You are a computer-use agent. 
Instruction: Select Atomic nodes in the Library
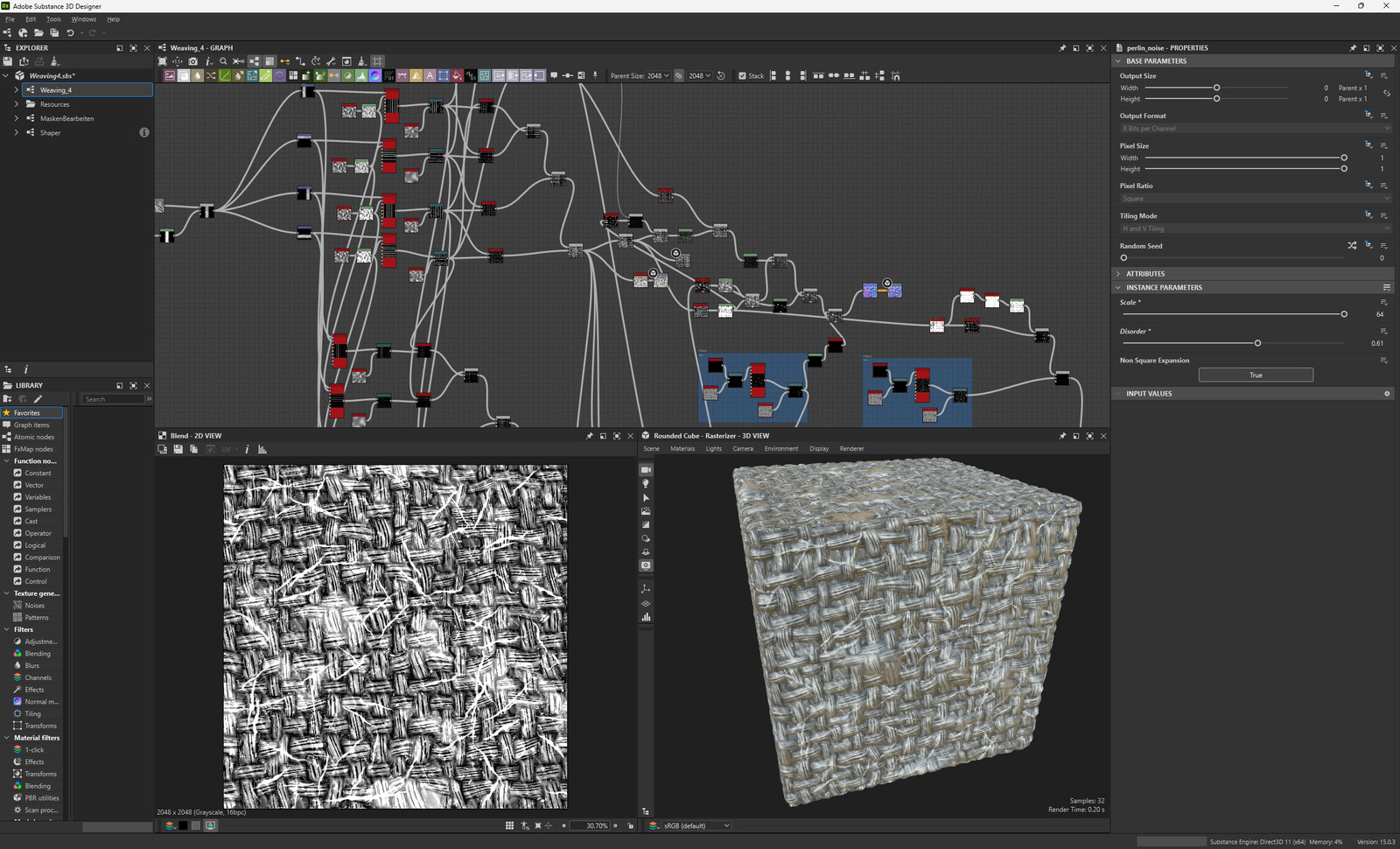[x=33, y=437]
